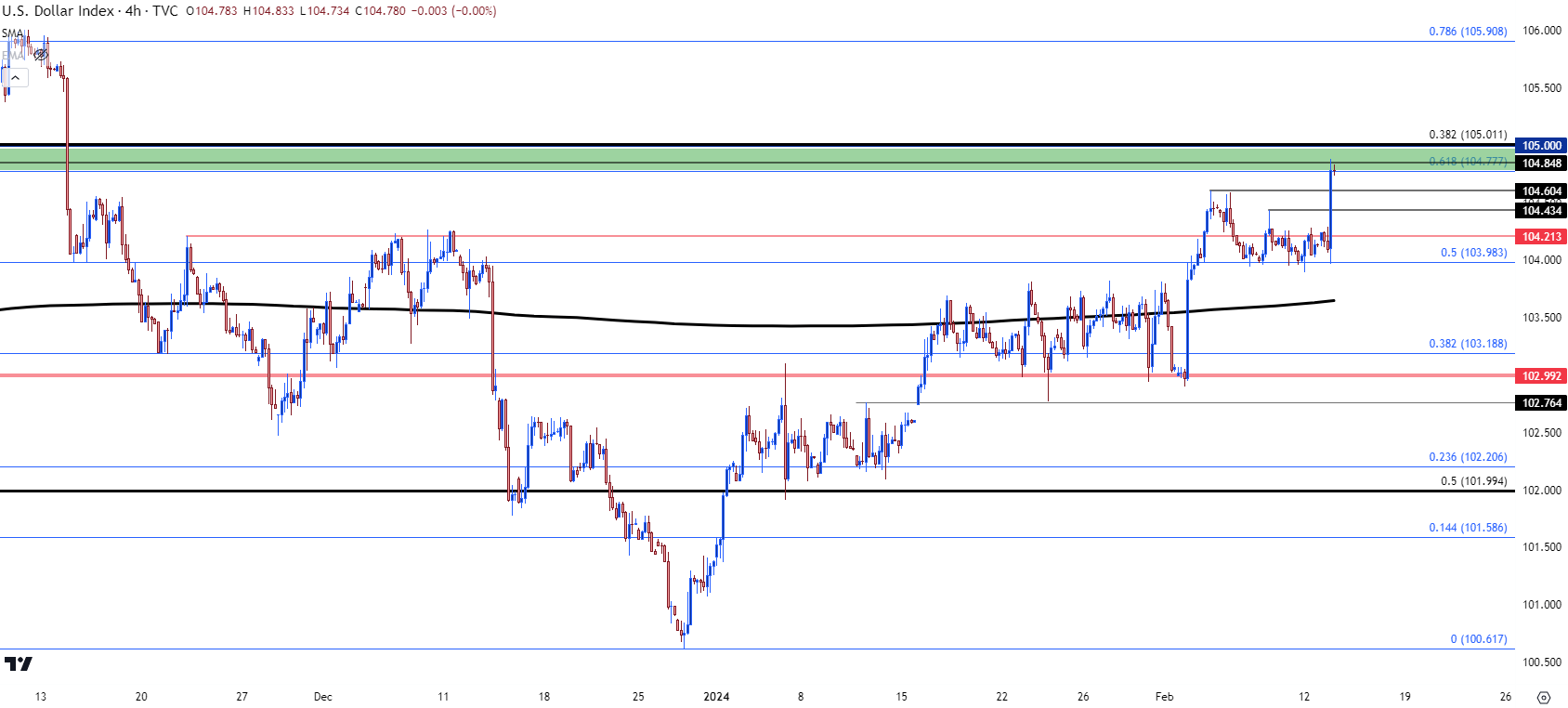Select Fibonacci label 0.236 (102.206)
1568x708 pixels.
click(x=1468, y=457)
